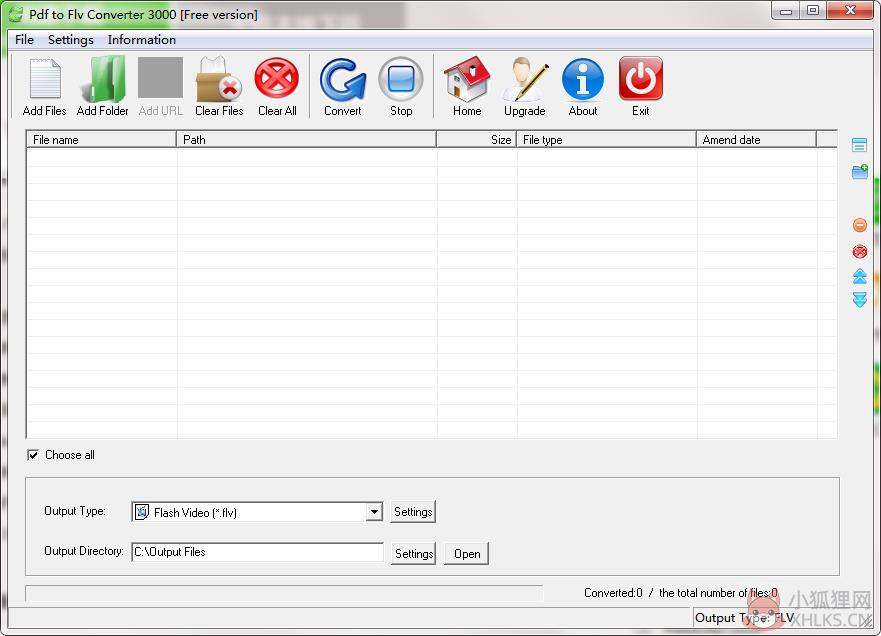Click the Output Directory path field

257,552
